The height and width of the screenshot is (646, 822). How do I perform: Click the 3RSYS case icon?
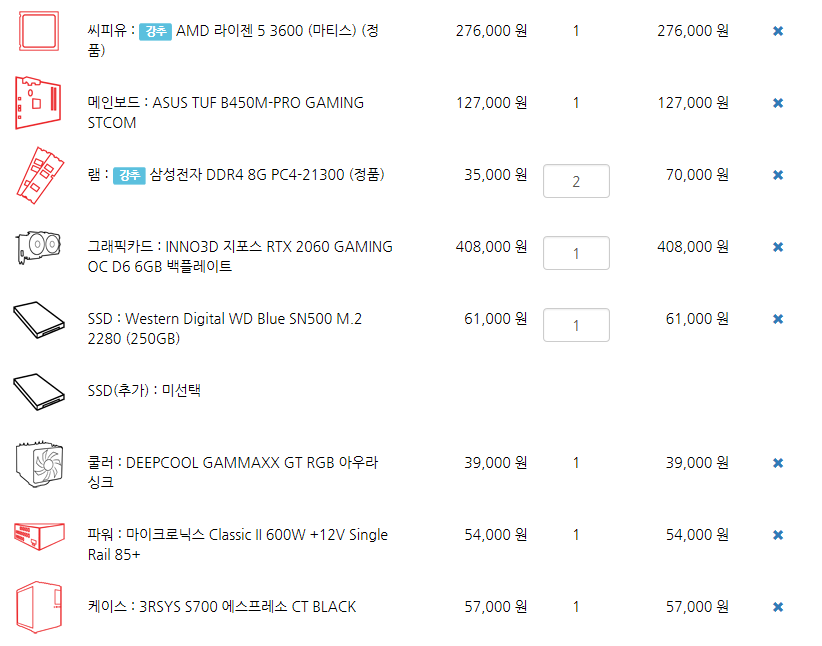pyautogui.click(x=39, y=607)
